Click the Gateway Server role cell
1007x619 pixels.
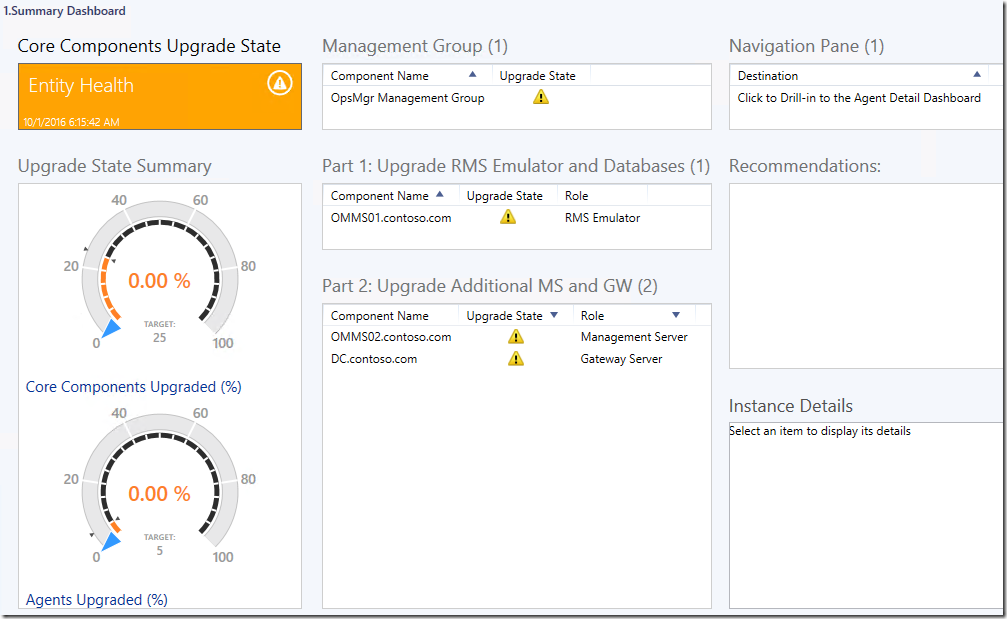coord(621,359)
